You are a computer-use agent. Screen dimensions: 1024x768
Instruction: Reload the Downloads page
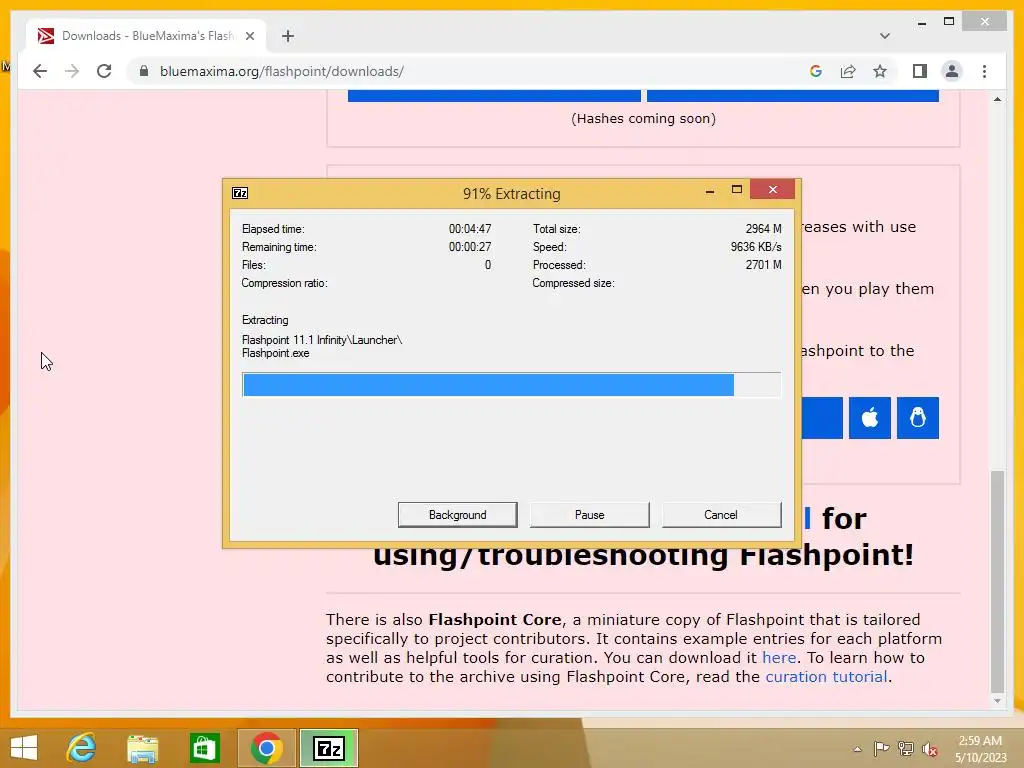point(104,71)
